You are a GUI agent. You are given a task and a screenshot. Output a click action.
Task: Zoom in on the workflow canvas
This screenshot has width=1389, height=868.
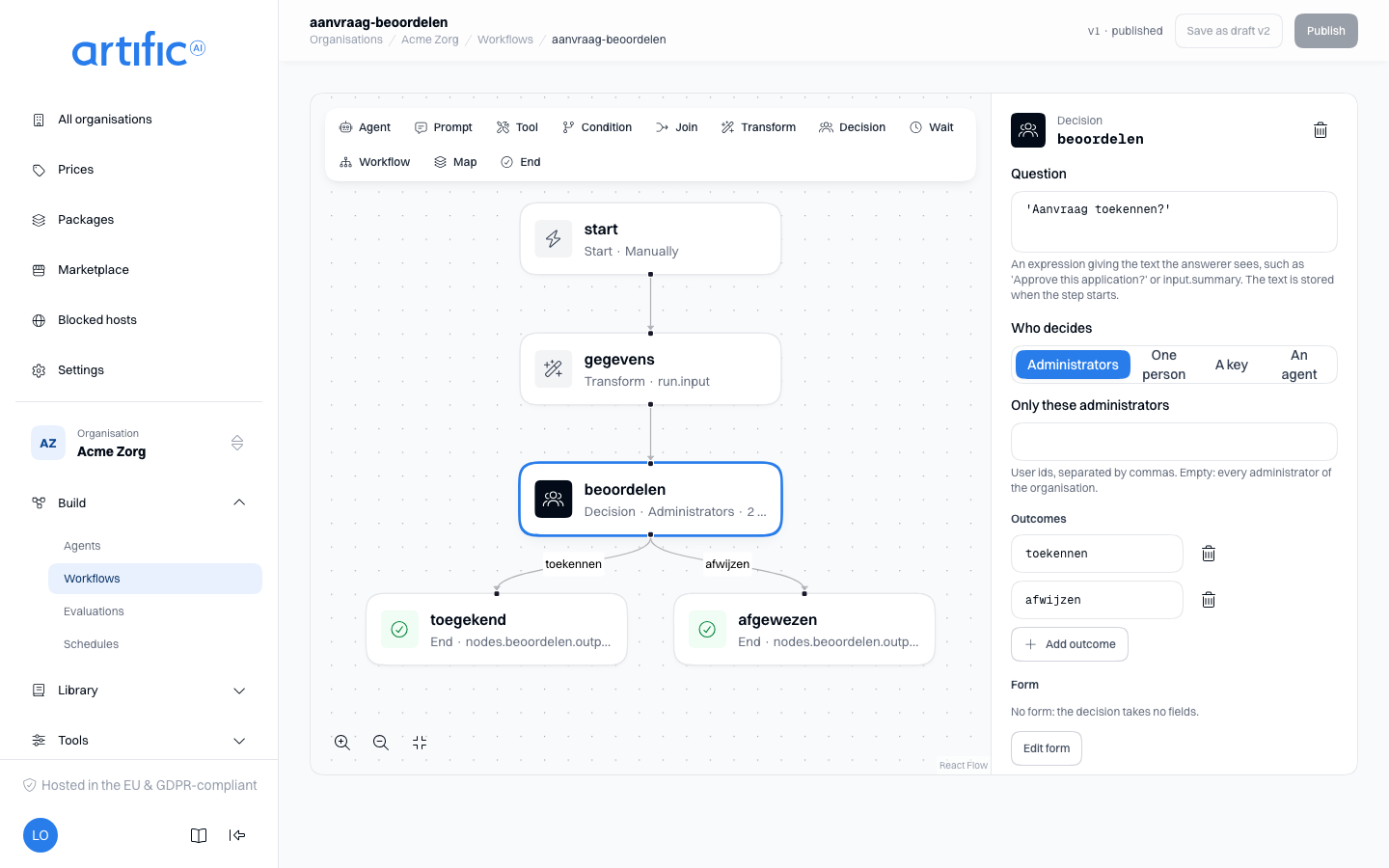(x=342, y=743)
